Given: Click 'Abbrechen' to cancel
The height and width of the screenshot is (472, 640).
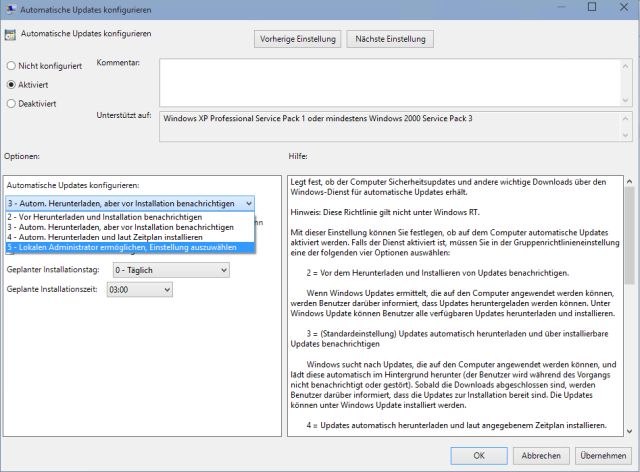Looking at the screenshot, I should point(541,455).
